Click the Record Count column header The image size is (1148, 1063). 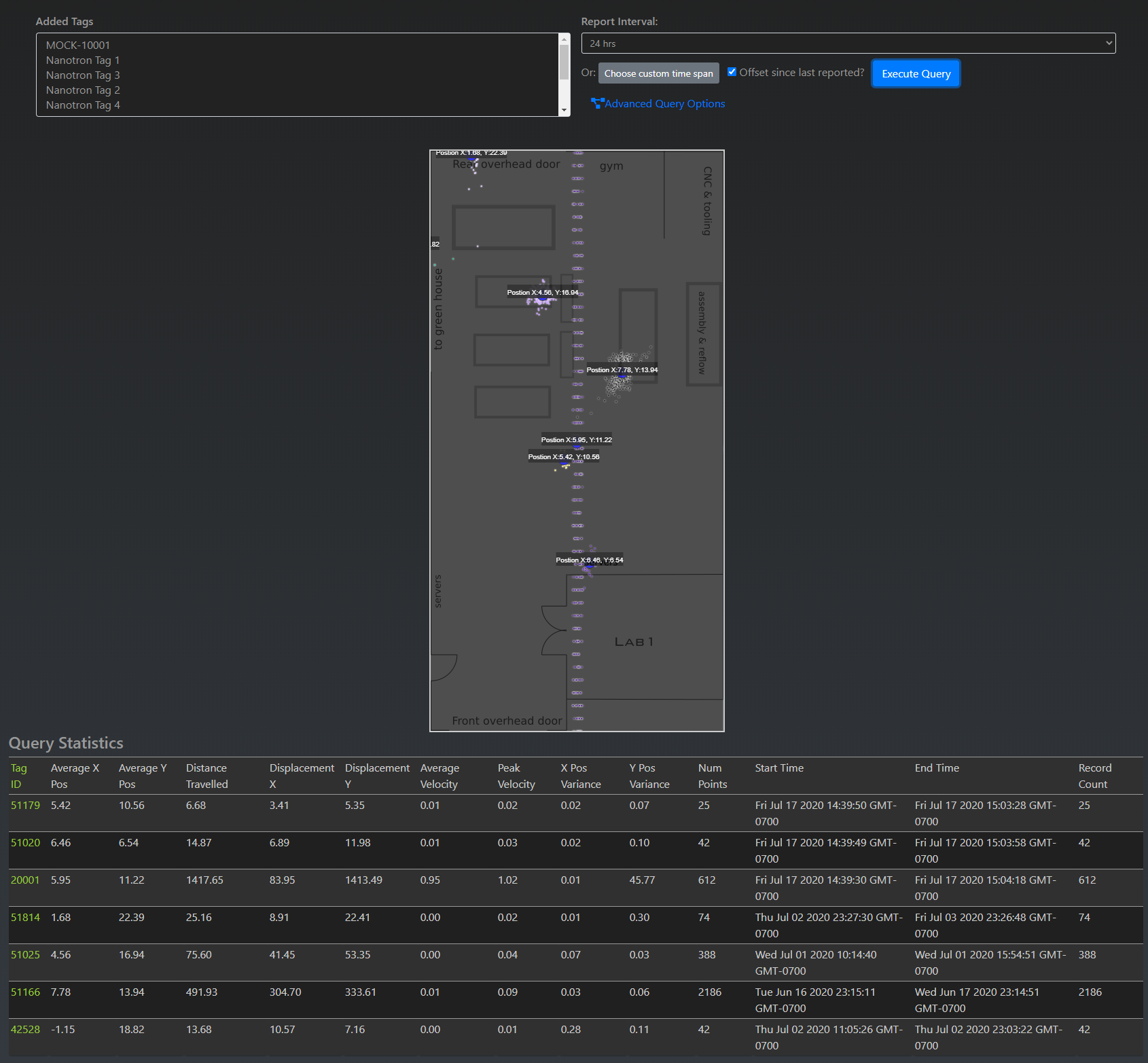point(1095,776)
